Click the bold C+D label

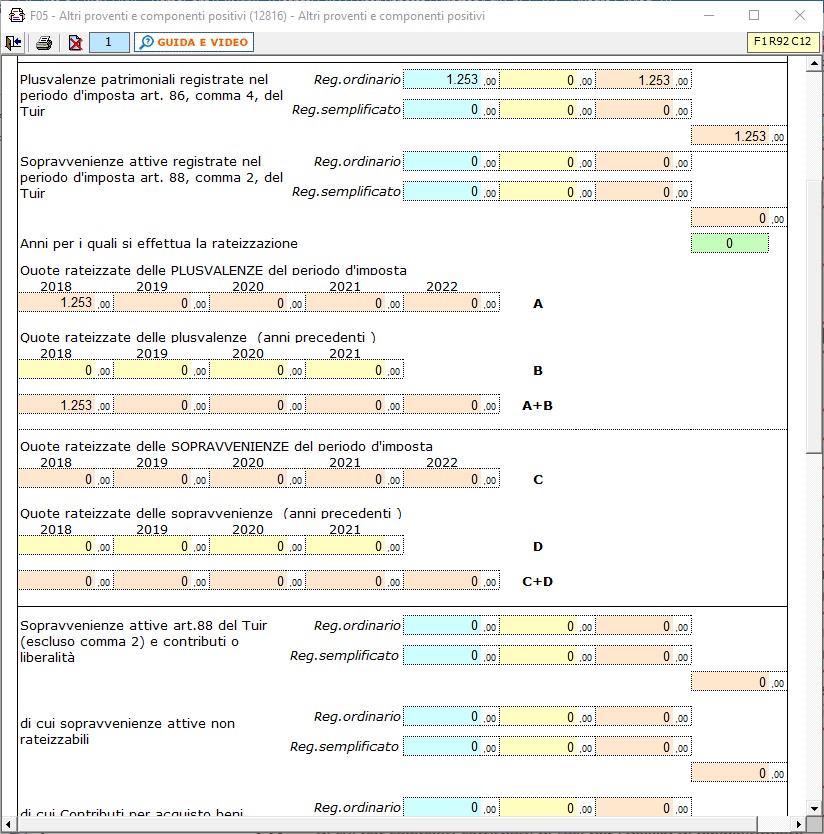pos(537,582)
